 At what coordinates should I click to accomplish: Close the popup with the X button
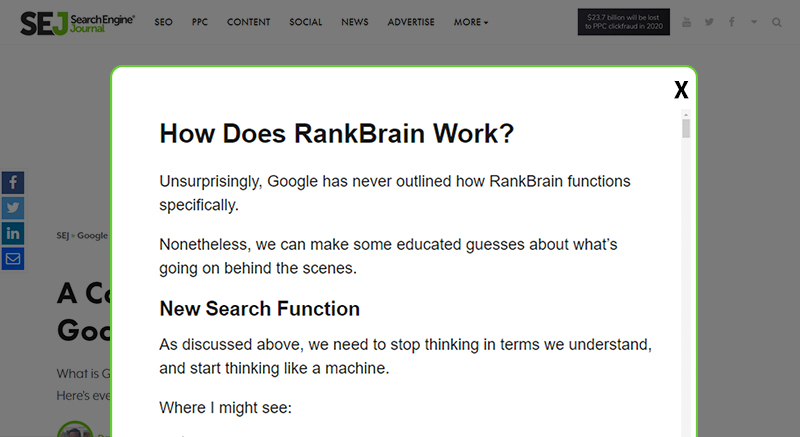pyautogui.click(x=681, y=90)
